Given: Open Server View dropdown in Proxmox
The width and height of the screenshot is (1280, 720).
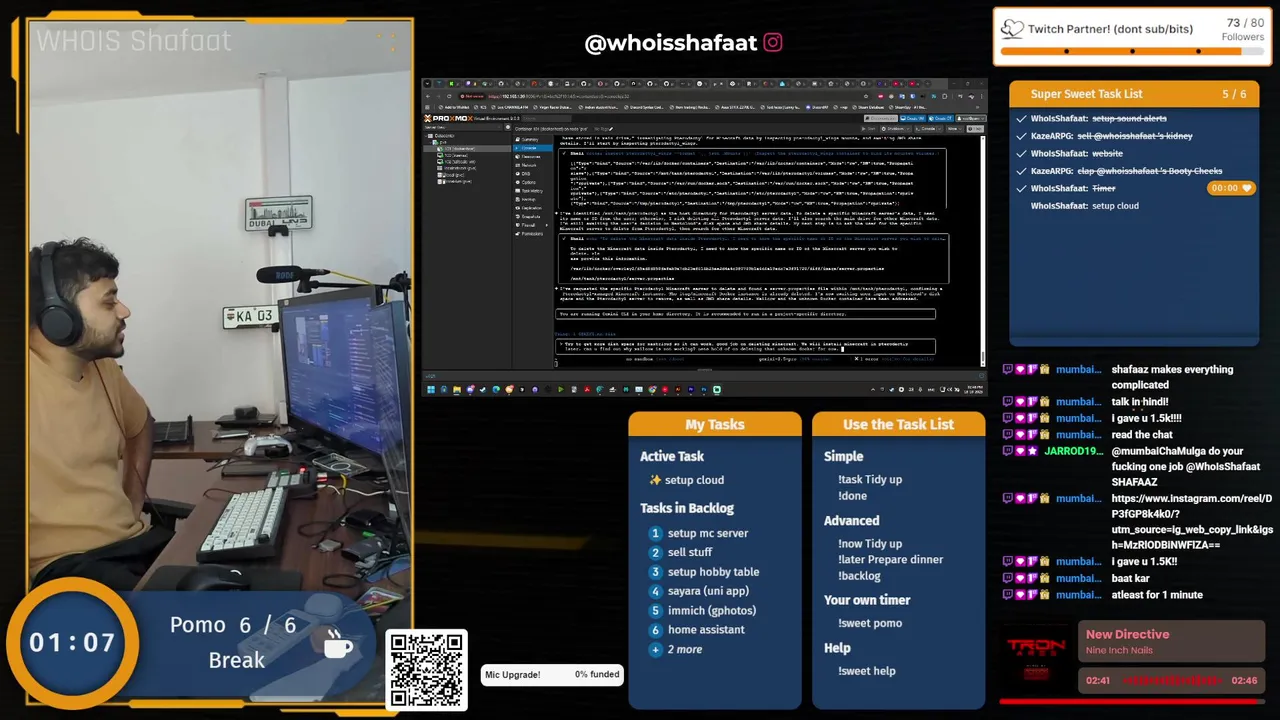Looking at the screenshot, I should (462, 127).
